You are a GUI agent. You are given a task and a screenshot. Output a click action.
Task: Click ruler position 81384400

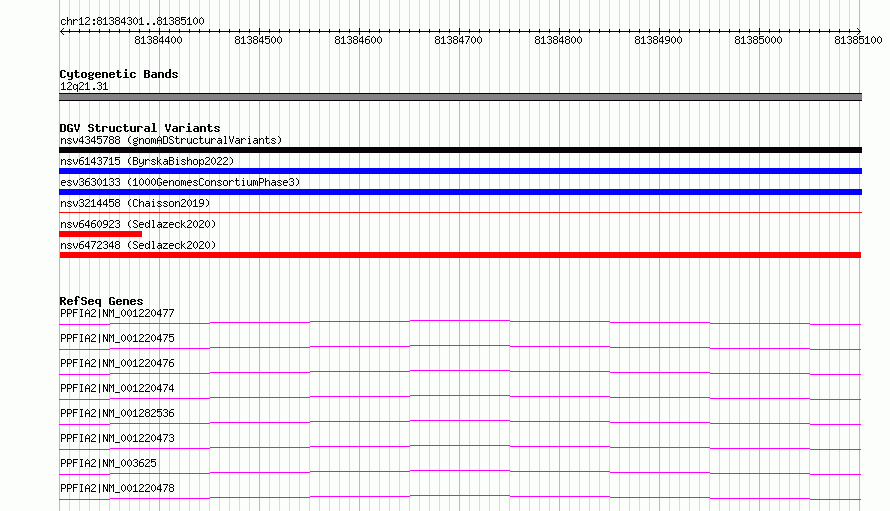(158, 40)
